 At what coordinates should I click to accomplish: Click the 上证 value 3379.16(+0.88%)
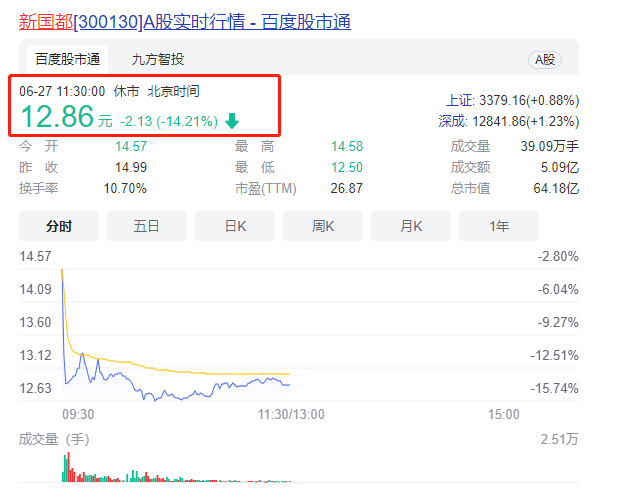coord(529,100)
